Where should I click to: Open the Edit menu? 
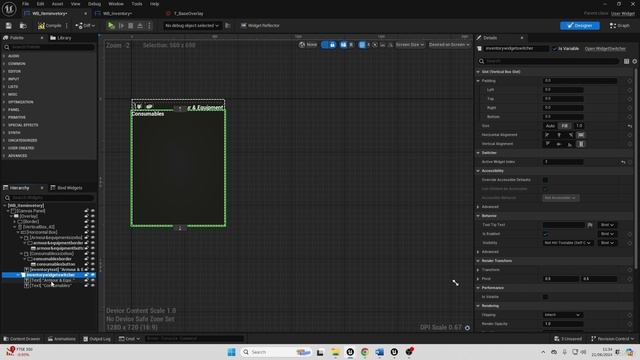[x=40, y=4]
